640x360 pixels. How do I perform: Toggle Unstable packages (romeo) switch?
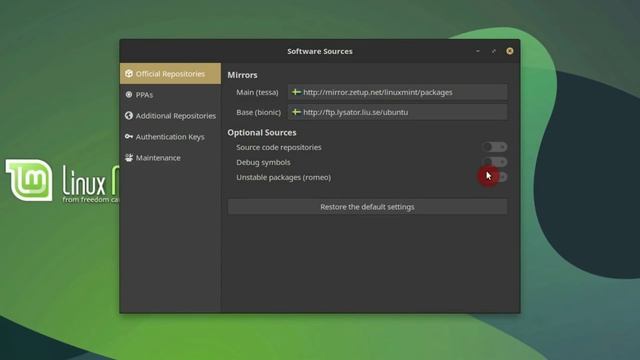tap(495, 177)
